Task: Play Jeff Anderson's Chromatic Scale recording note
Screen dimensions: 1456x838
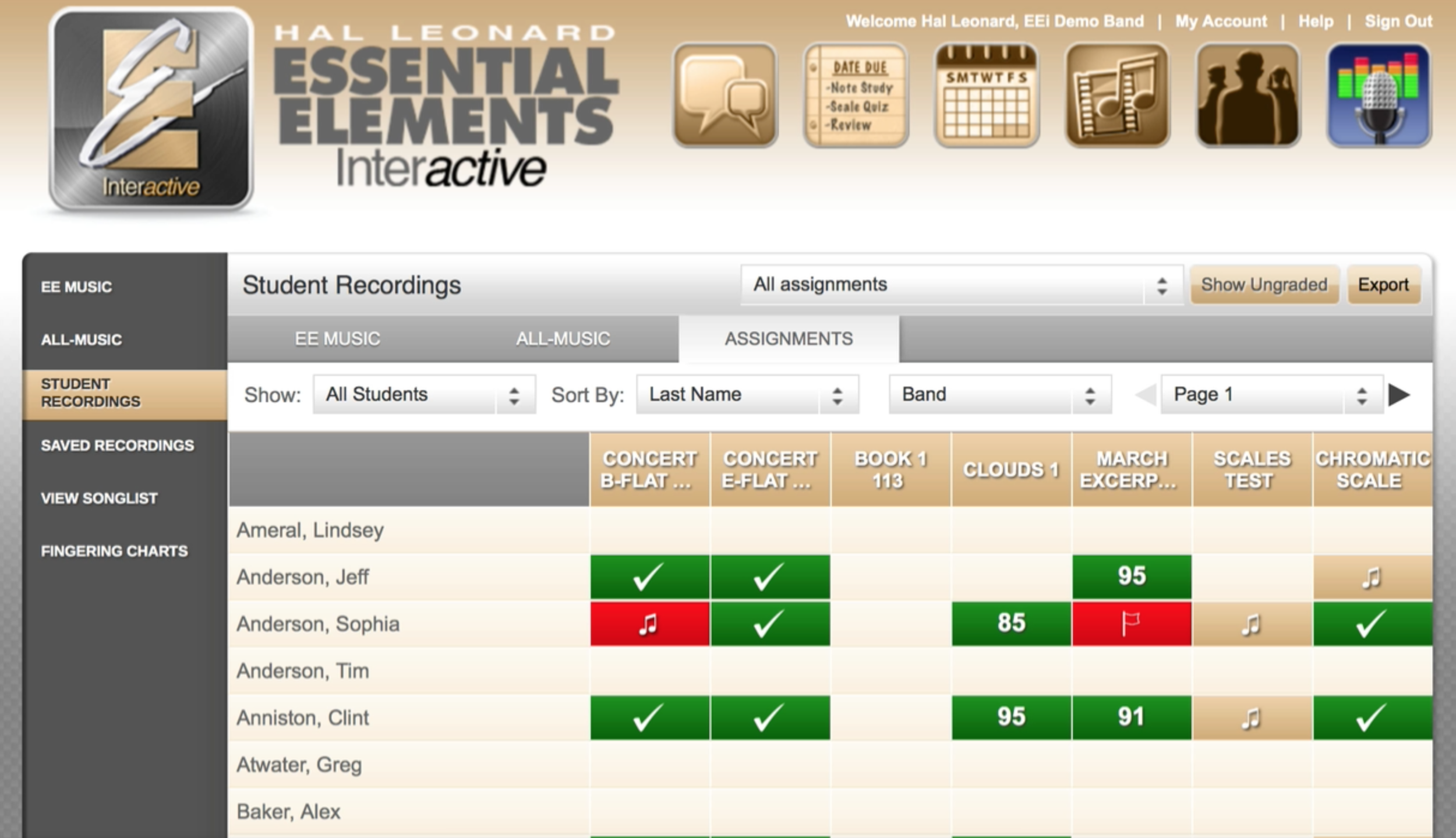Action: coord(1373,576)
